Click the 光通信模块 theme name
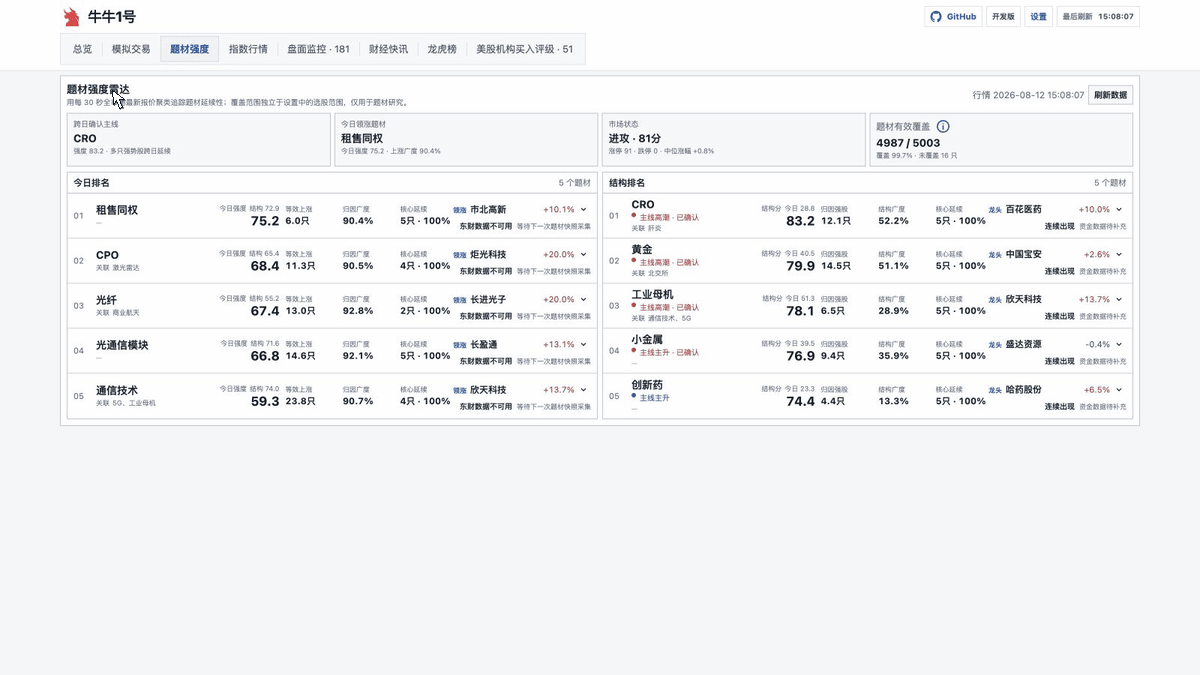This screenshot has height=675, width=1200. pyautogui.click(x=122, y=345)
